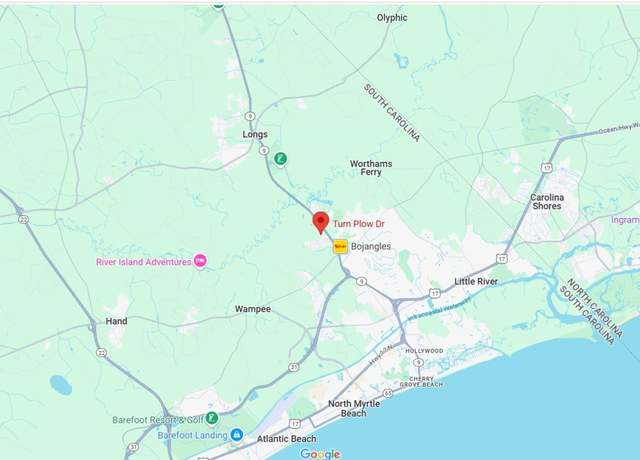Viewport: 640px width, 460px height.
Task: Click the Cherry Grove Beach label
Action: [x=421, y=382]
